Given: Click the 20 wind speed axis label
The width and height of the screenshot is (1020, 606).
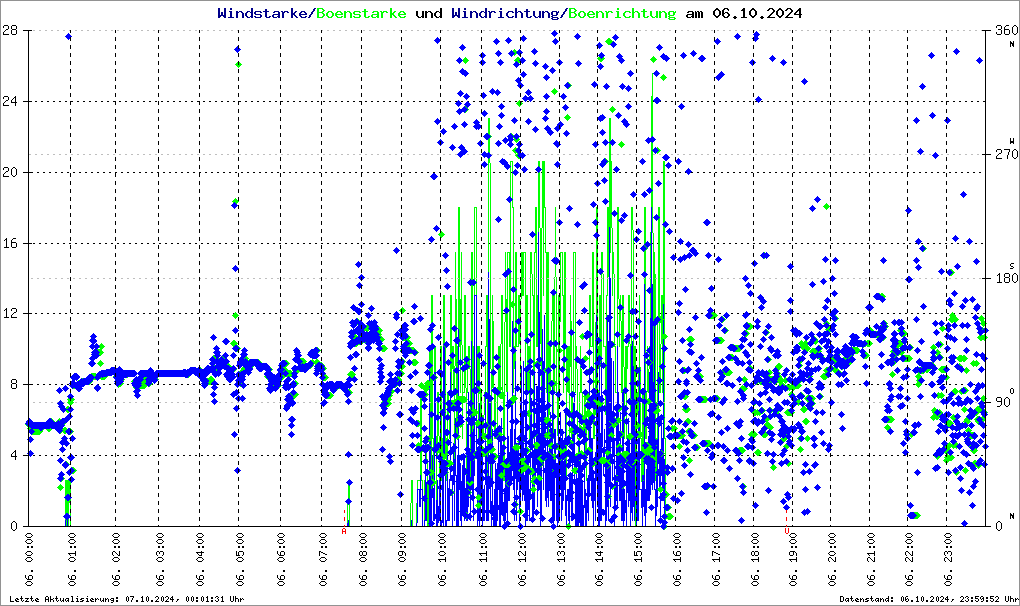Looking at the screenshot, I should point(10,172).
